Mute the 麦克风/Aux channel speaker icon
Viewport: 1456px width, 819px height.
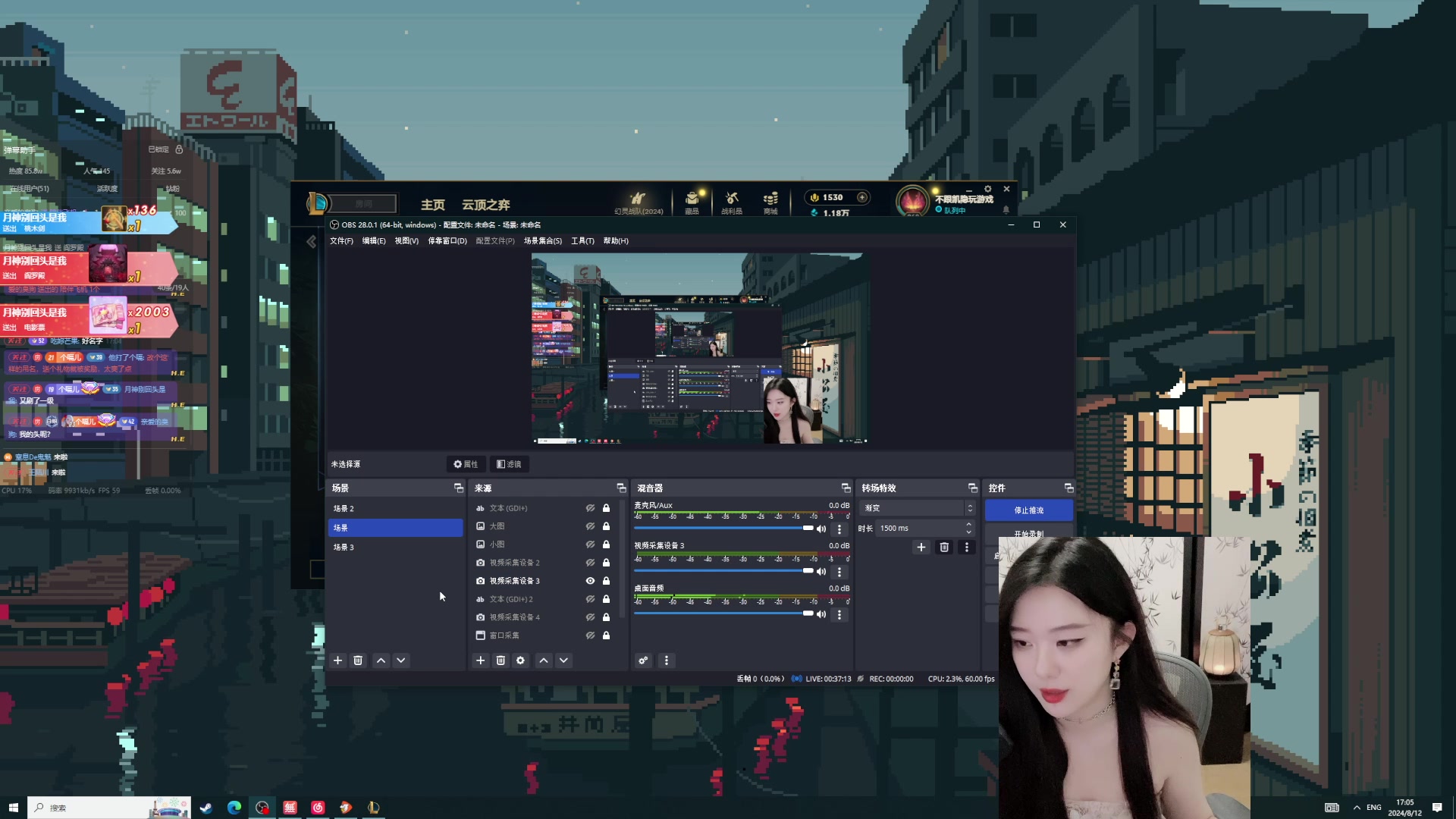pos(821,529)
